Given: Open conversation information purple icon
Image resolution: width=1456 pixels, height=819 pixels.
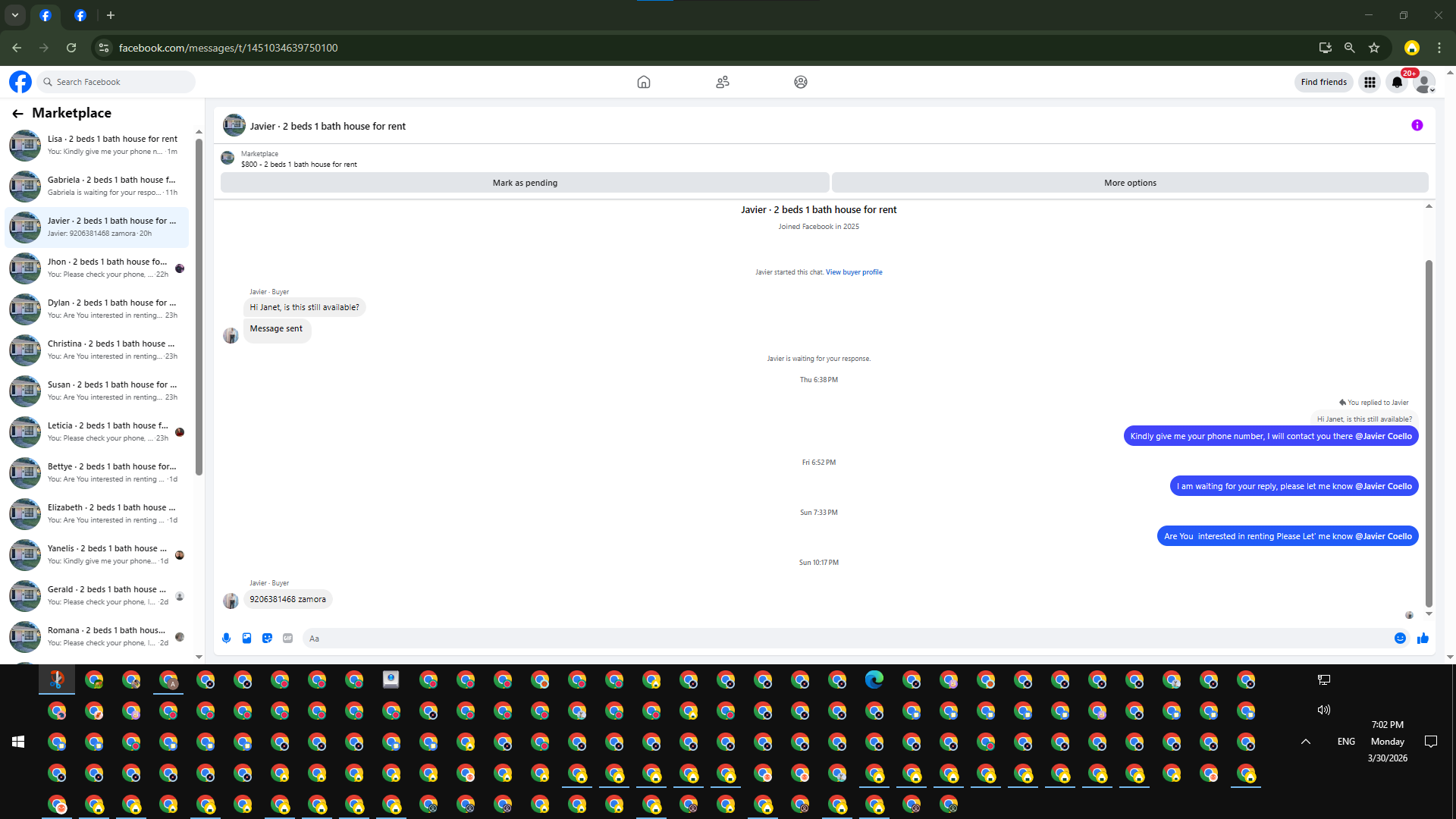Looking at the screenshot, I should tap(1417, 126).
